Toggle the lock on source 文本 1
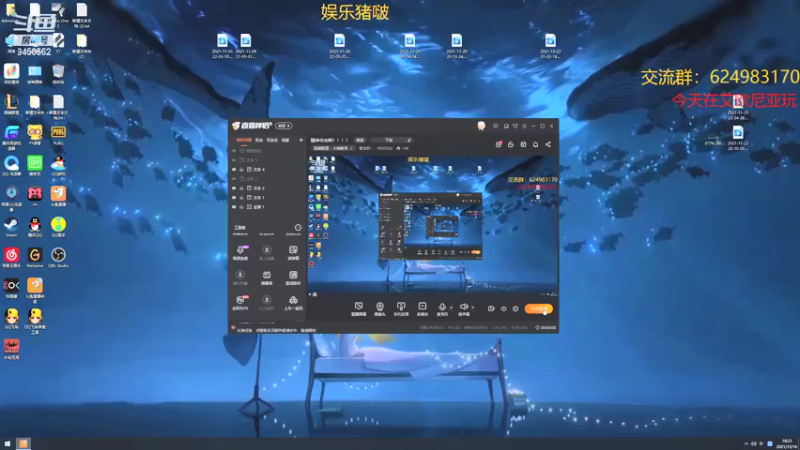This screenshot has width=800, height=450. click(x=242, y=197)
